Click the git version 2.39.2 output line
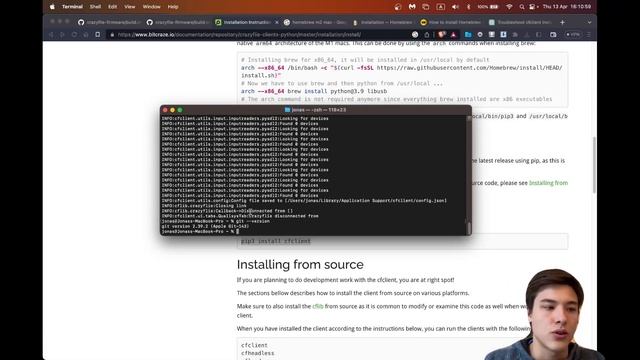The height and width of the screenshot is (360, 640). (205, 226)
